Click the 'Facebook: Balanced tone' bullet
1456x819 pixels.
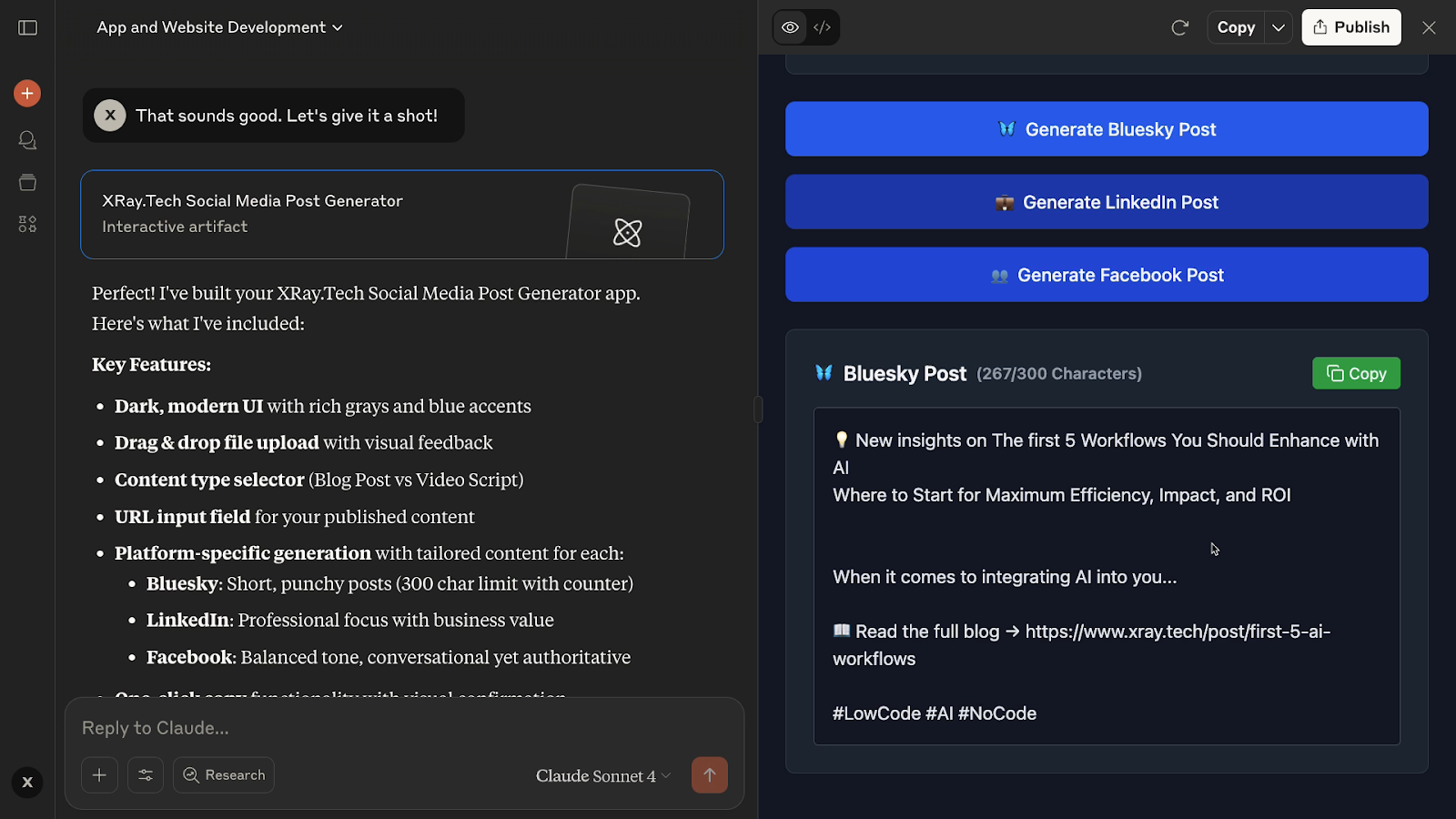pyautogui.click(x=389, y=657)
